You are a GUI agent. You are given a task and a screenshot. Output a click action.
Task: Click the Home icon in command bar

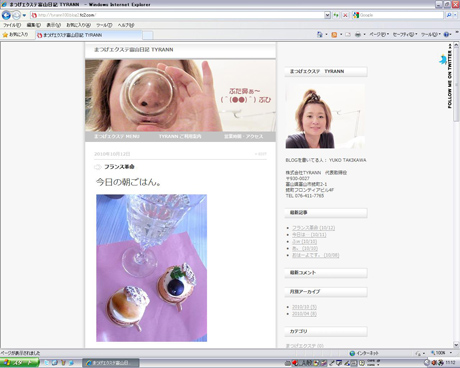click(320, 34)
